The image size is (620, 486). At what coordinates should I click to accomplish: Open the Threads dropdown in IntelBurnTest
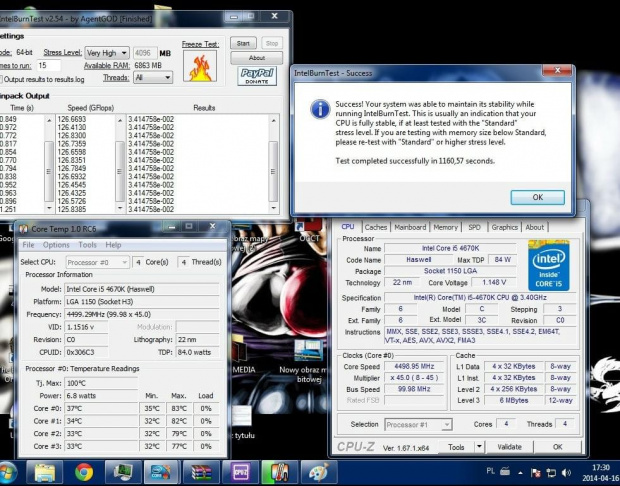pyautogui.click(x=153, y=78)
